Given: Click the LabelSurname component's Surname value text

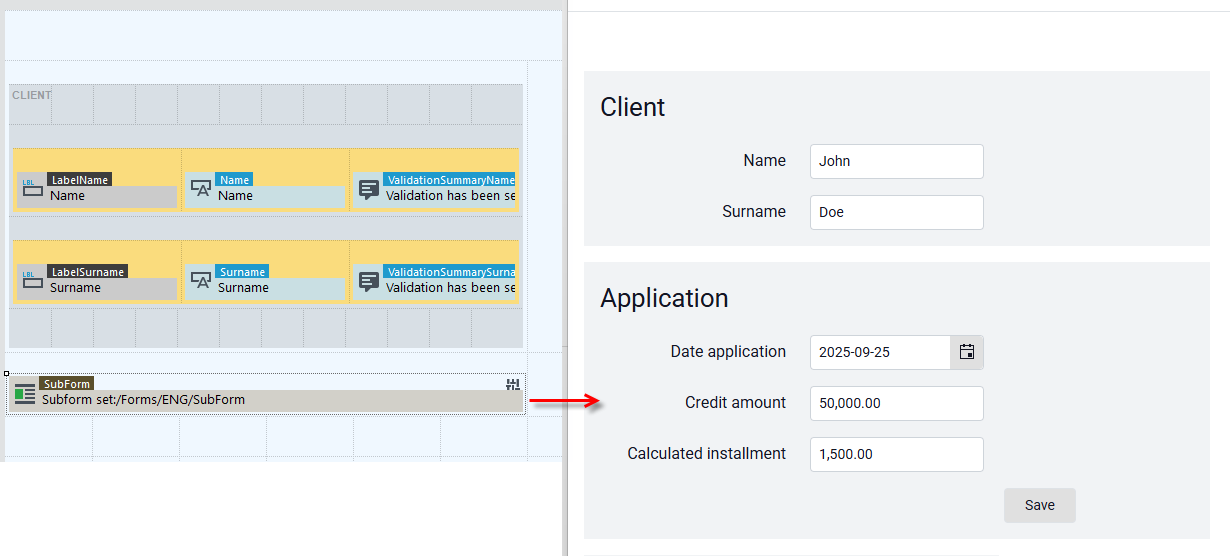Looking at the screenshot, I should (75, 288).
